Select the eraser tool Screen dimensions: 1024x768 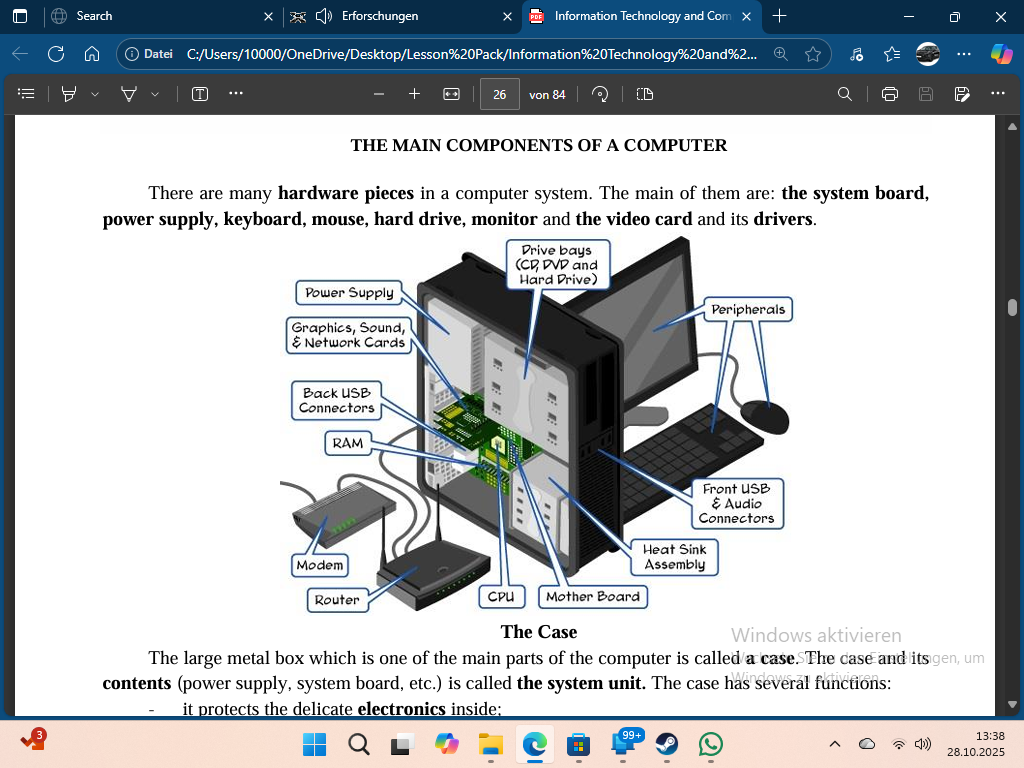[x=129, y=94]
